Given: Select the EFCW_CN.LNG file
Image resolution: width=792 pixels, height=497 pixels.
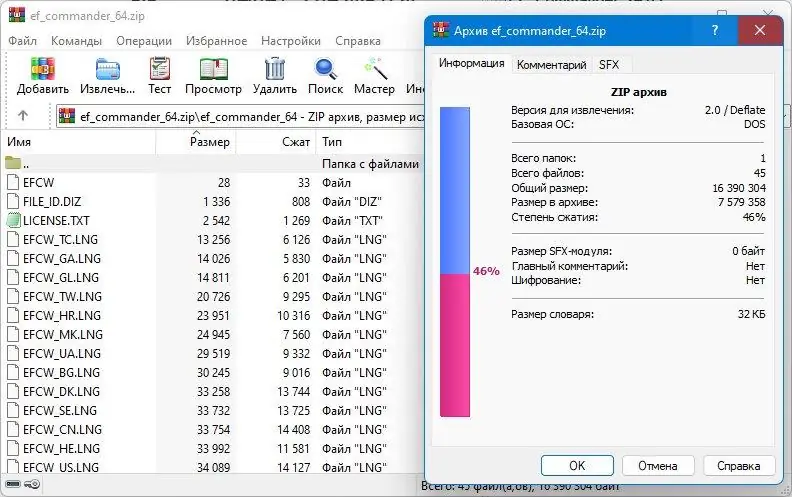Looking at the screenshot, I should tap(62, 430).
